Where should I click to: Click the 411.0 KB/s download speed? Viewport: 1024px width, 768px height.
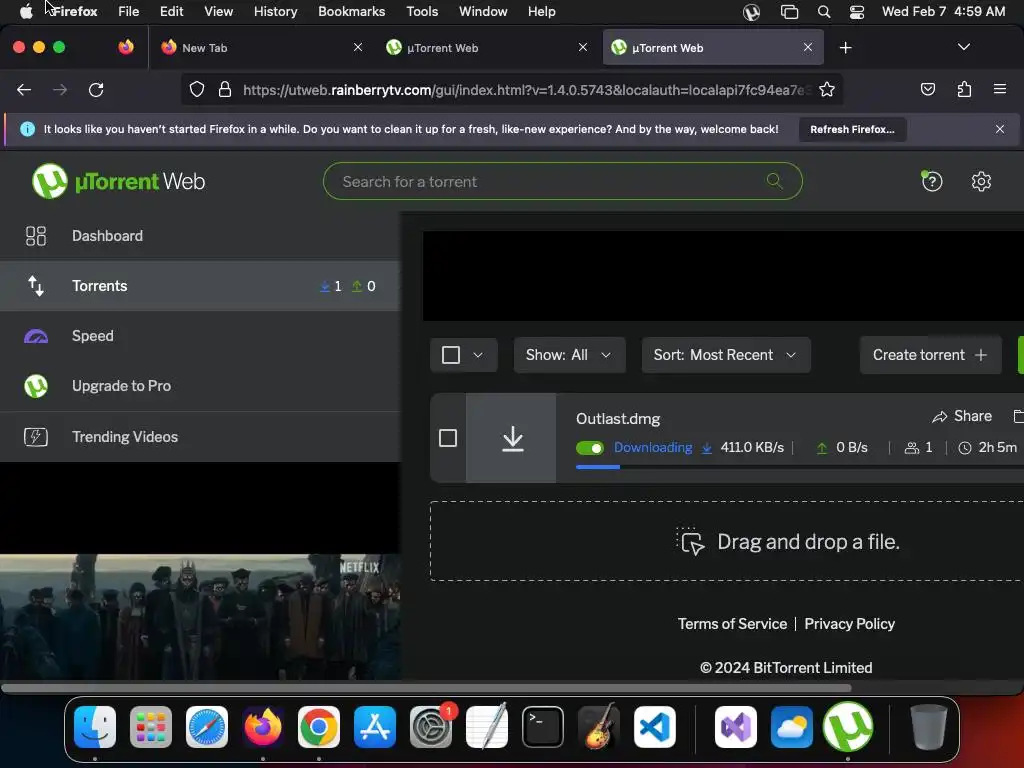pyautogui.click(x=752, y=447)
